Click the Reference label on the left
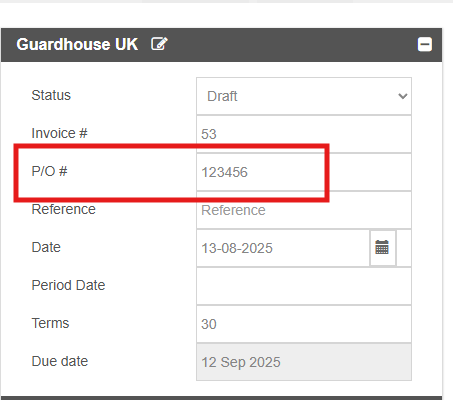This screenshot has height=400, width=453. pos(63,209)
